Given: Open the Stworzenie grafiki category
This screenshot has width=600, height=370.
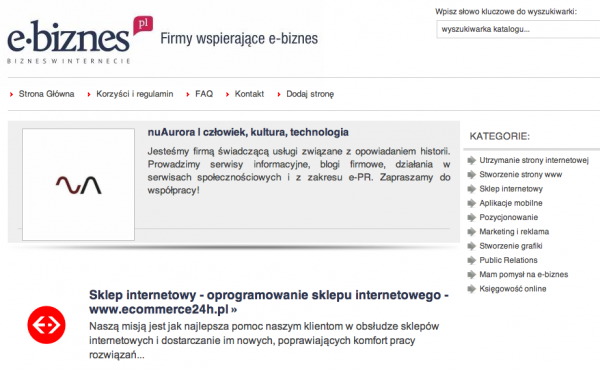Looking at the screenshot, I should tap(511, 246).
